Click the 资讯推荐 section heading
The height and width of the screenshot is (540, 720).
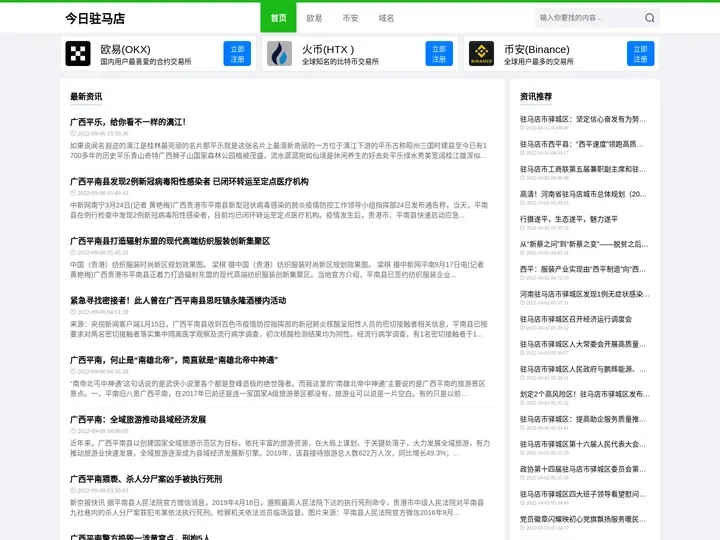pos(536,96)
